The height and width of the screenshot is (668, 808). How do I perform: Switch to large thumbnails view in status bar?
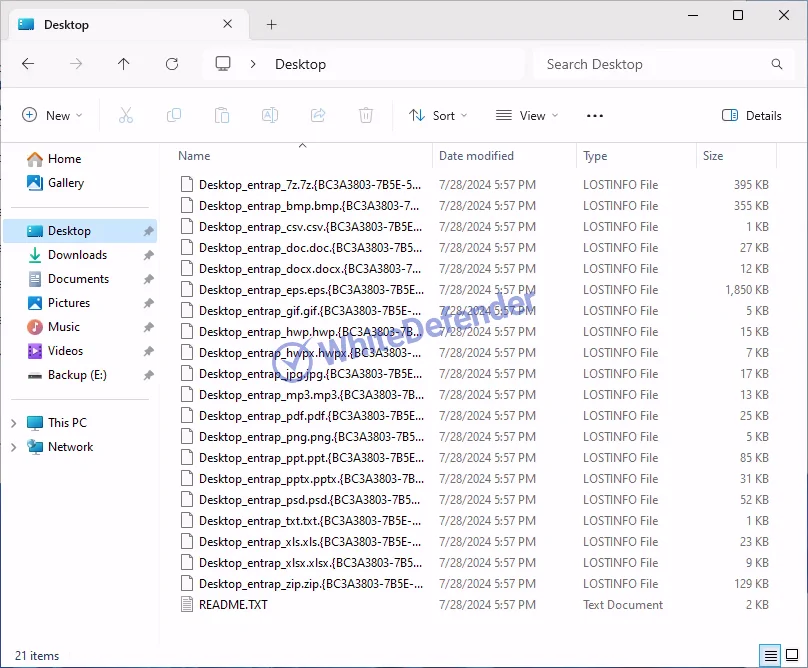coord(793,656)
